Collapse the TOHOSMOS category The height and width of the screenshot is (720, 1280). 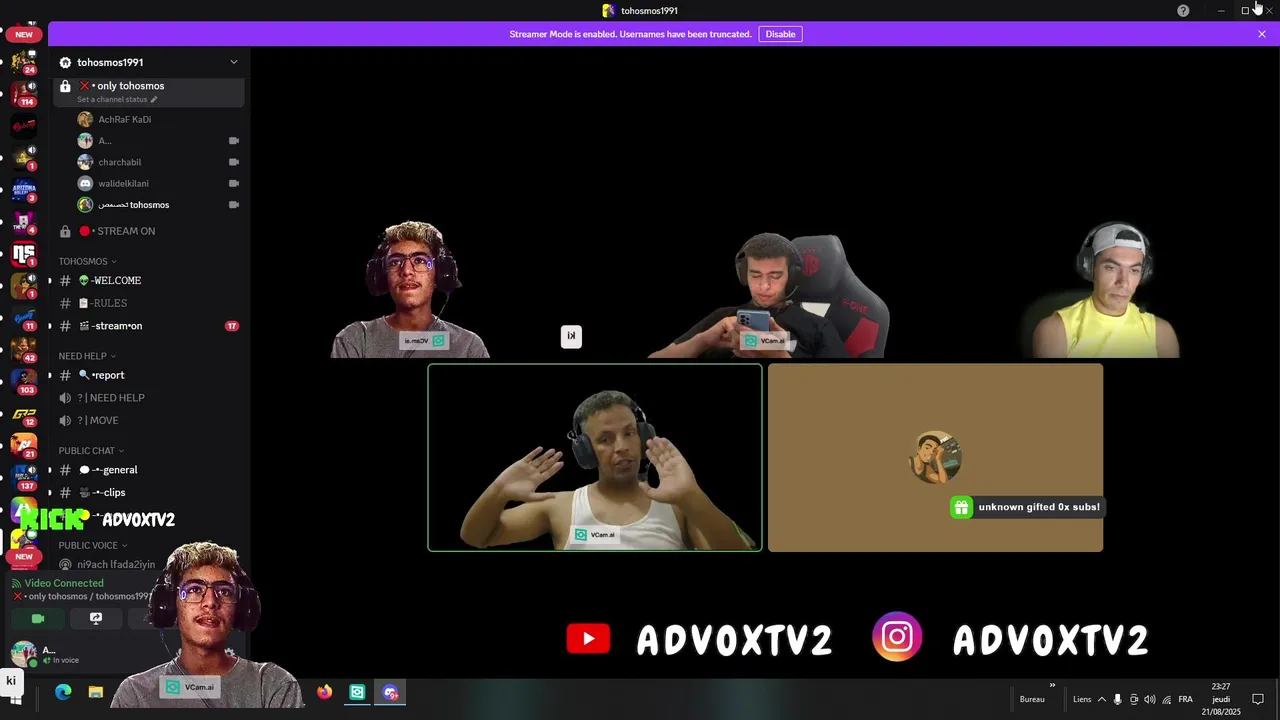tap(87, 261)
